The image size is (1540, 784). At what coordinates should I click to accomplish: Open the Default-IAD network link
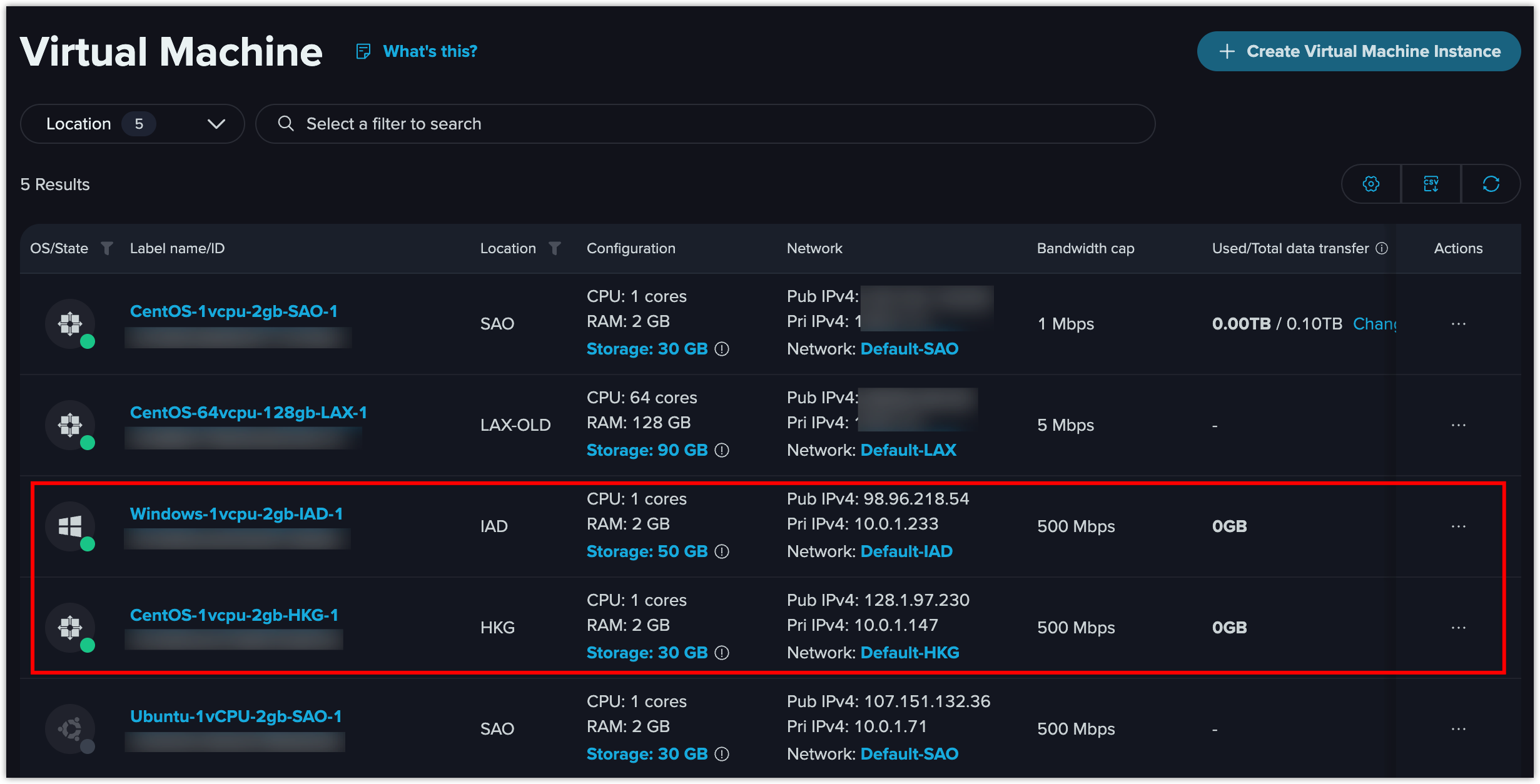click(x=906, y=551)
